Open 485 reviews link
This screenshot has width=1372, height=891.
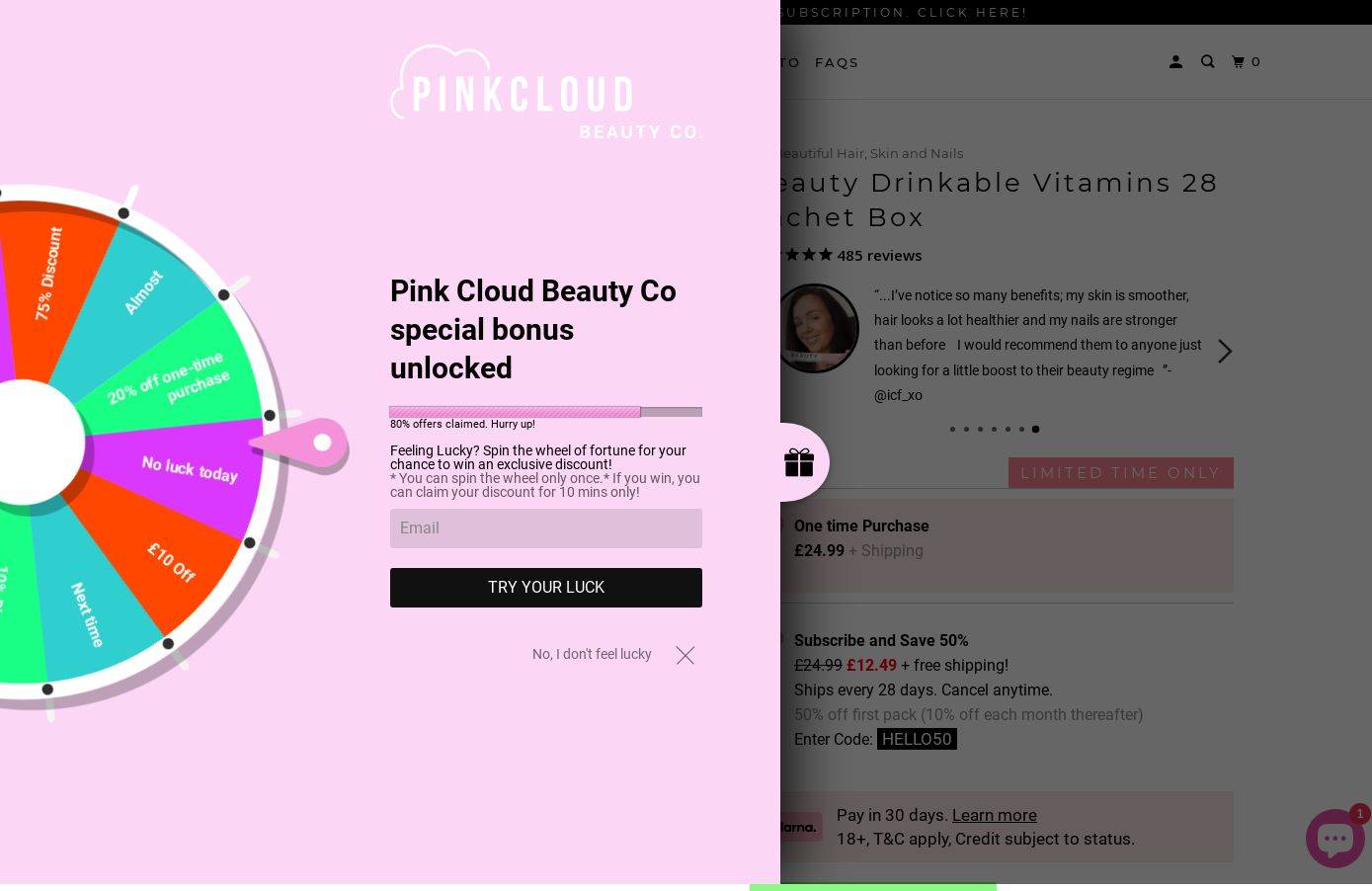879,255
